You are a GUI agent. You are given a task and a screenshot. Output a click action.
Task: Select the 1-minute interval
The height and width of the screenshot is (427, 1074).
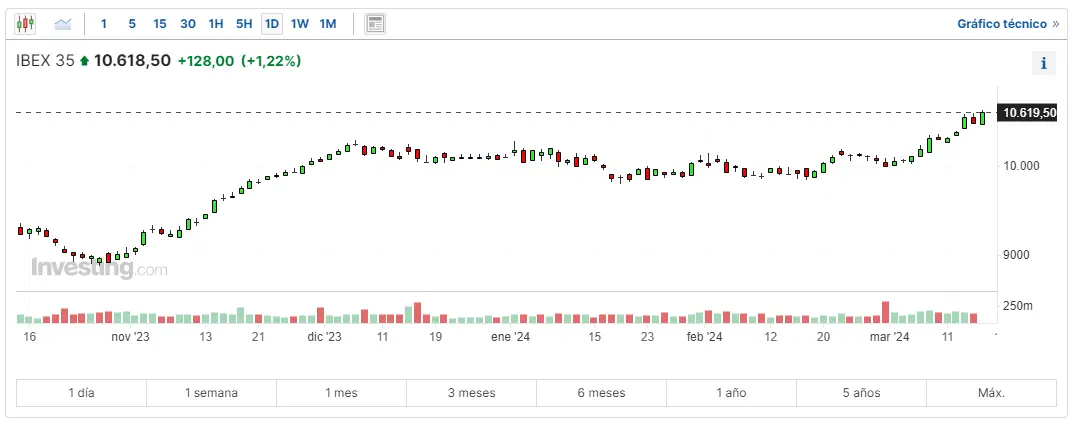click(104, 23)
